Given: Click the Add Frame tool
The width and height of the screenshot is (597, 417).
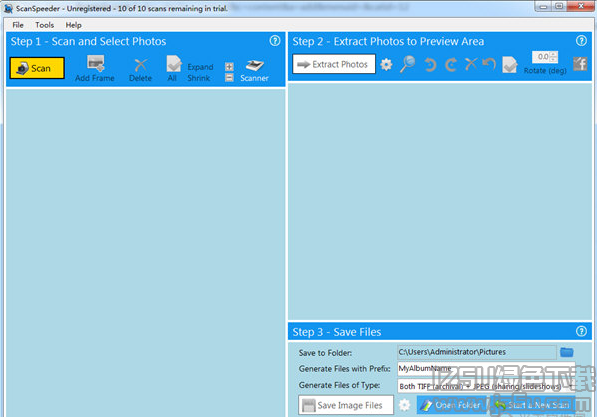Looking at the screenshot, I should 95,69.
